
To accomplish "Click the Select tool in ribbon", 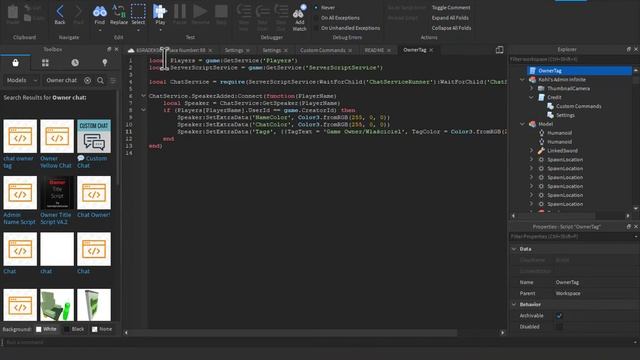I will [x=138, y=15].
